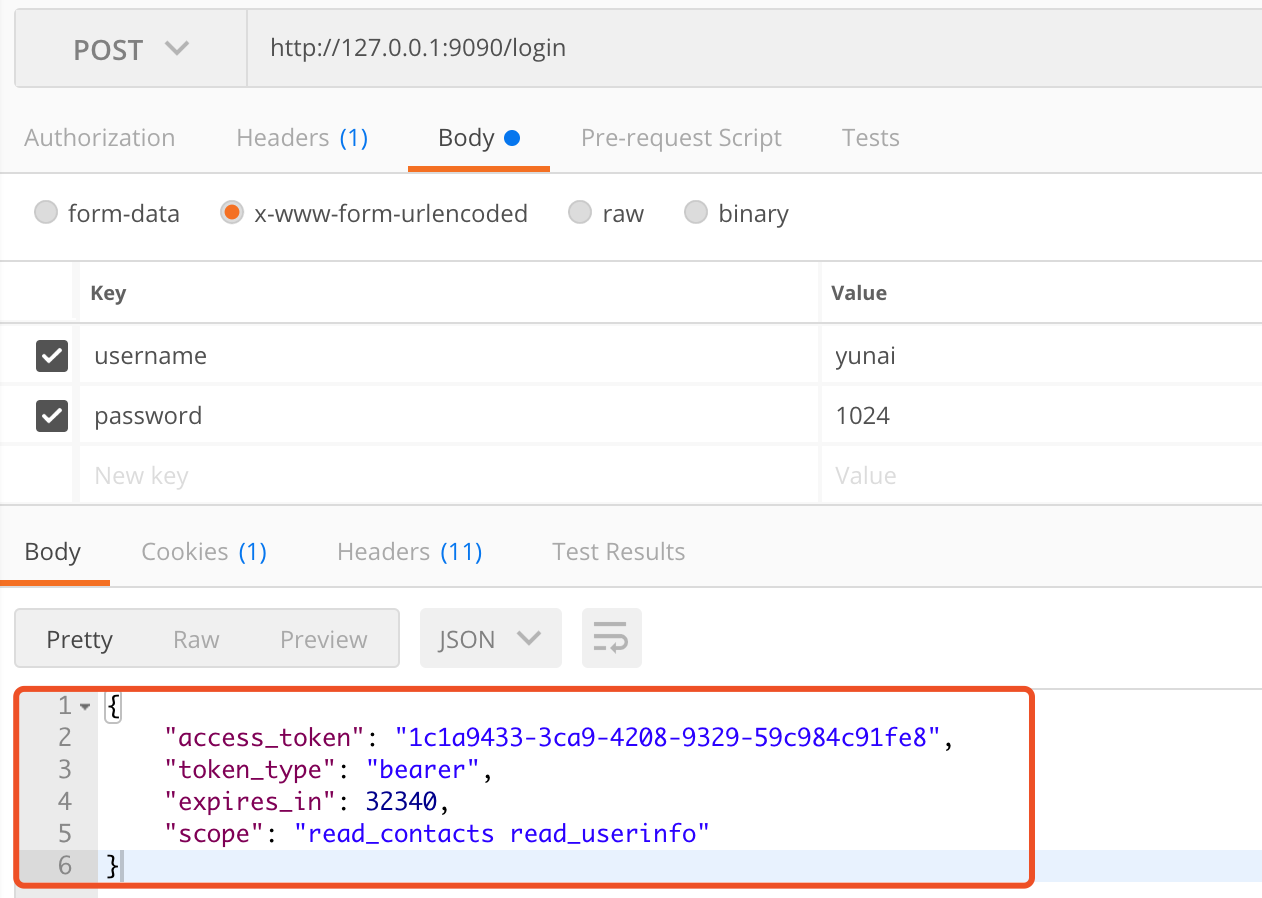Open the request Headers (1) tab

[x=302, y=138]
